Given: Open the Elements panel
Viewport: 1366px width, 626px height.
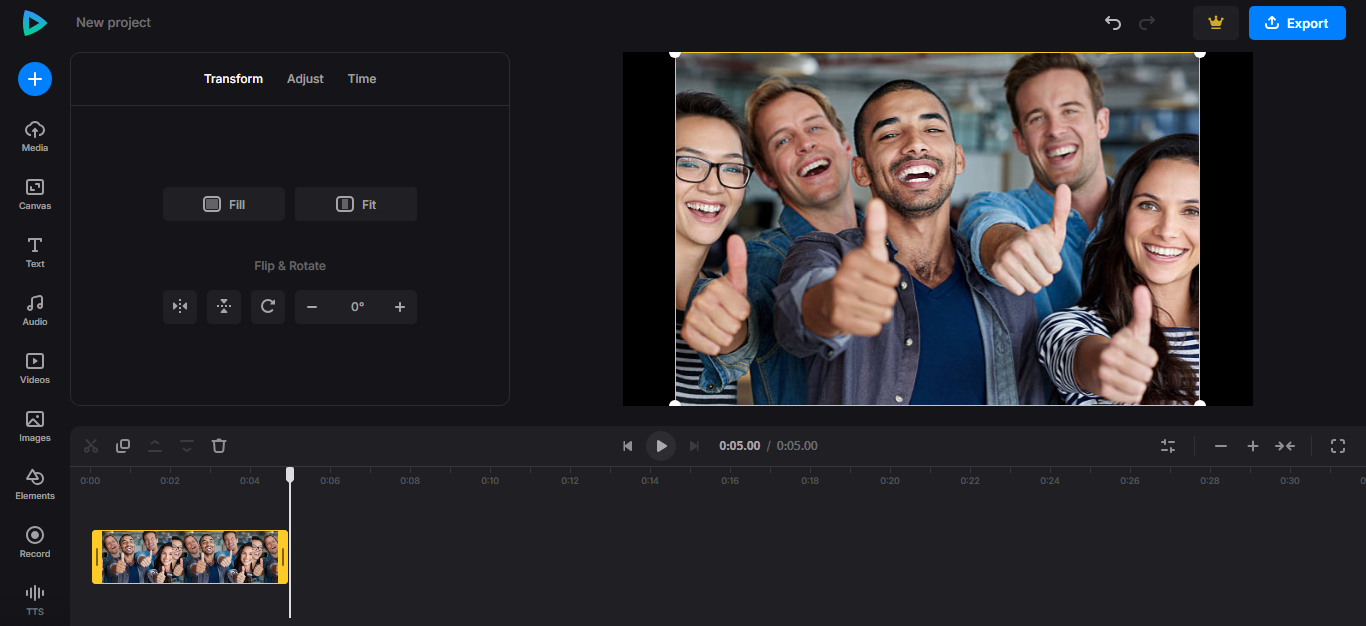Looking at the screenshot, I should point(34,483).
